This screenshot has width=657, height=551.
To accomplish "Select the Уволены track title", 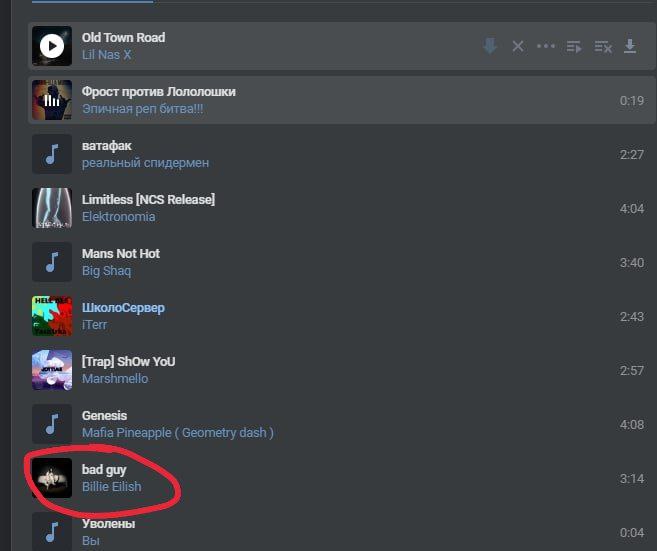I will click(x=109, y=524).
